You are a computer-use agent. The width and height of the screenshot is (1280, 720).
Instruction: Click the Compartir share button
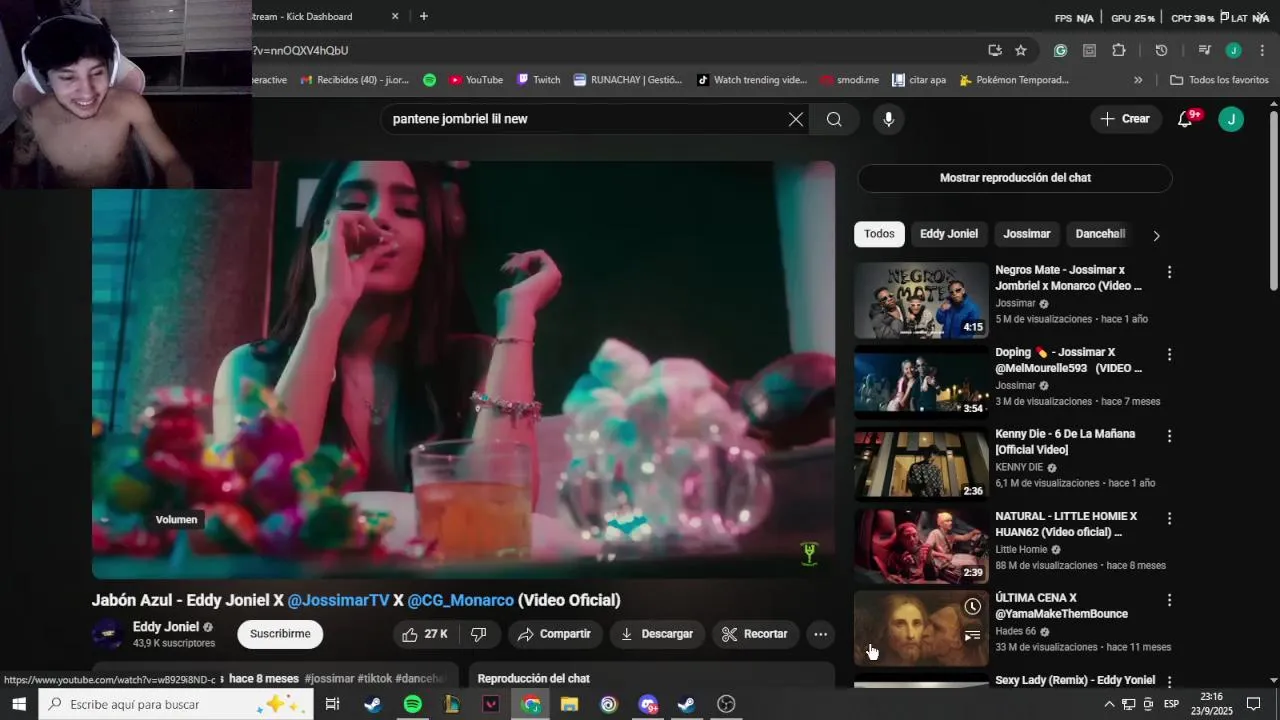pos(554,634)
